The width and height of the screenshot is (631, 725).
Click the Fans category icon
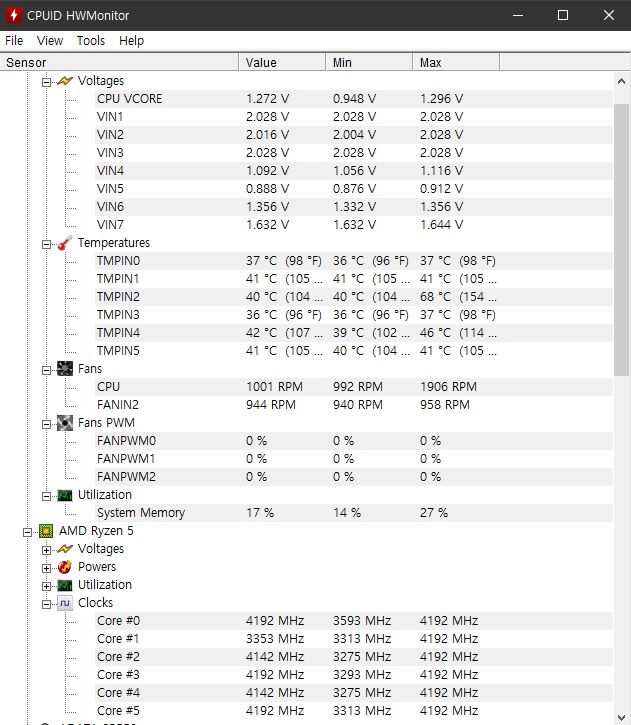[x=65, y=369]
